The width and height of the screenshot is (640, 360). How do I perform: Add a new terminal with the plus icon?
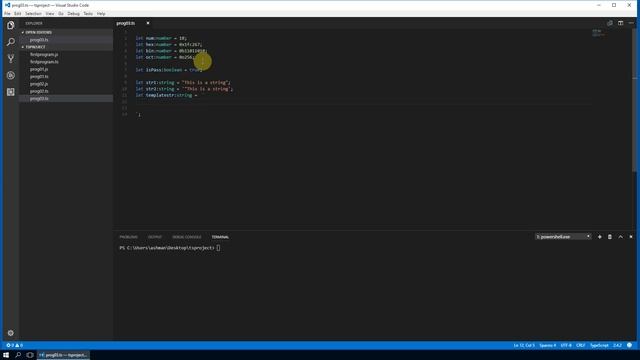pyautogui.click(x=600, y=237)
